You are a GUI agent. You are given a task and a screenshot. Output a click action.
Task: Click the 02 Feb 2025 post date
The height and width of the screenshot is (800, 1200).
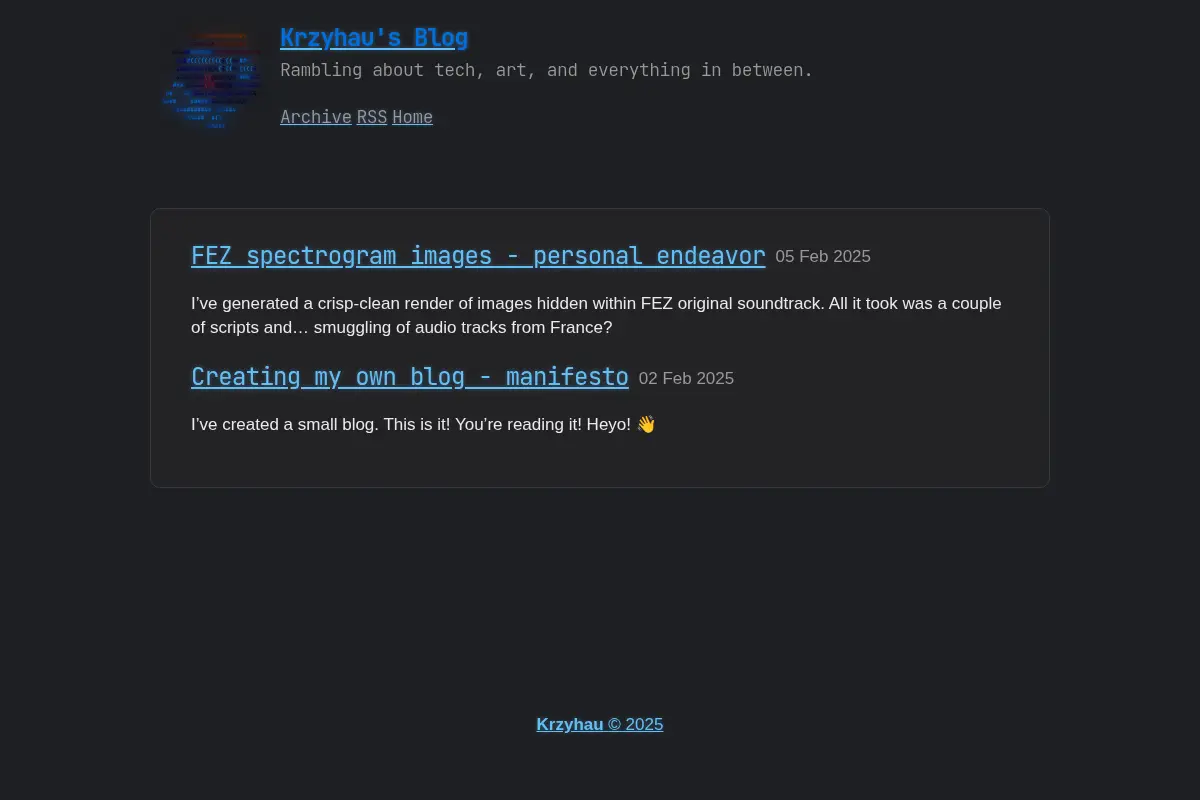(686, 379)
